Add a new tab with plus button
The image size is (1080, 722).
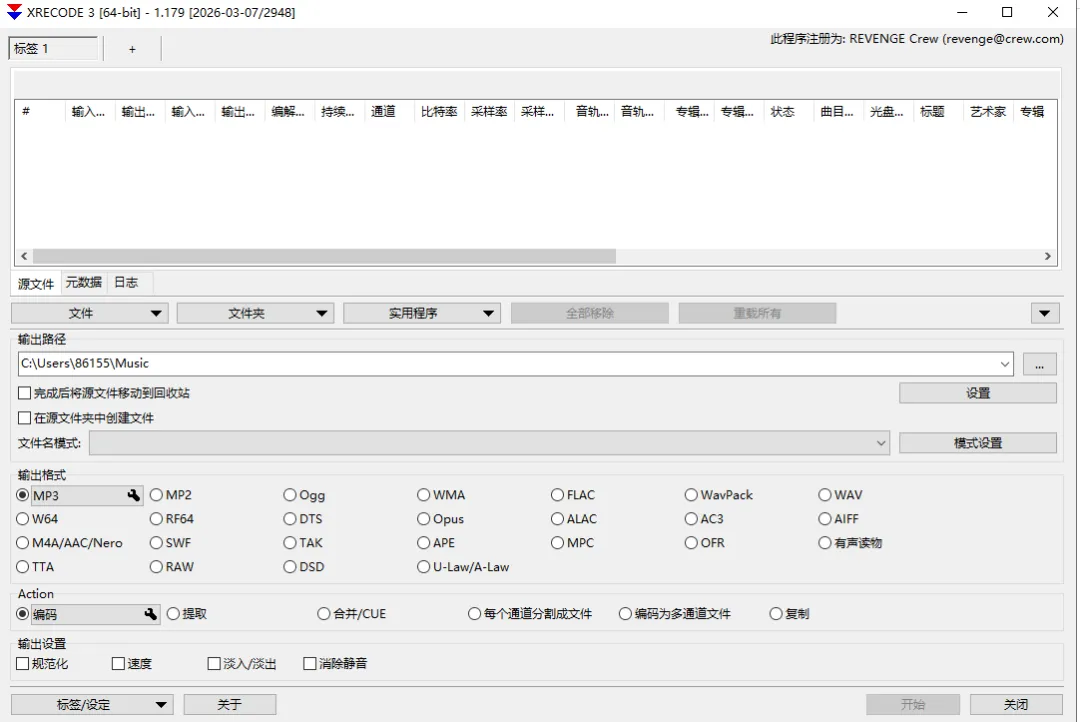tap(132, 49)
